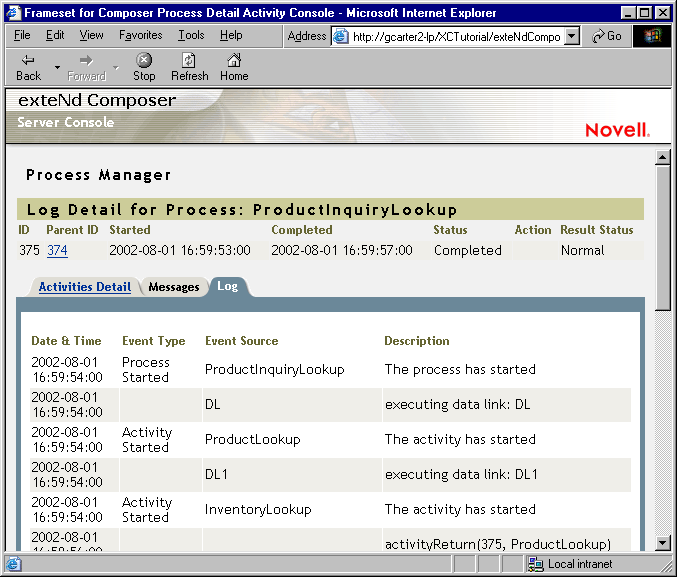Screen dimensions: 677x577
Task: Stop page loading with the Stop button
Action: tap(144, 67)
